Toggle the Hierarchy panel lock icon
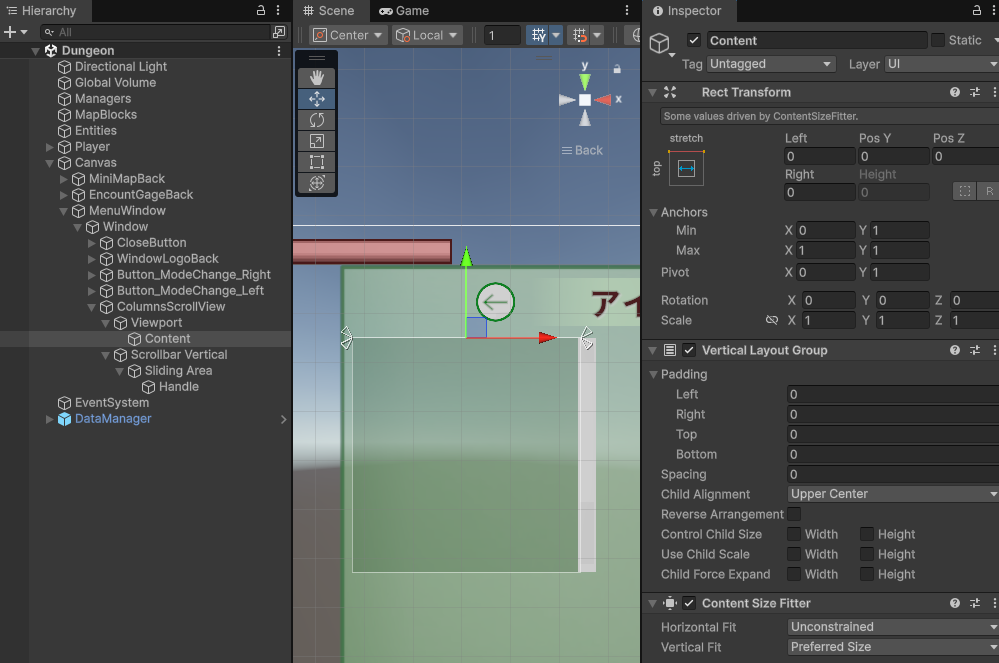The image size is (999, 663). tap(261, 10)
